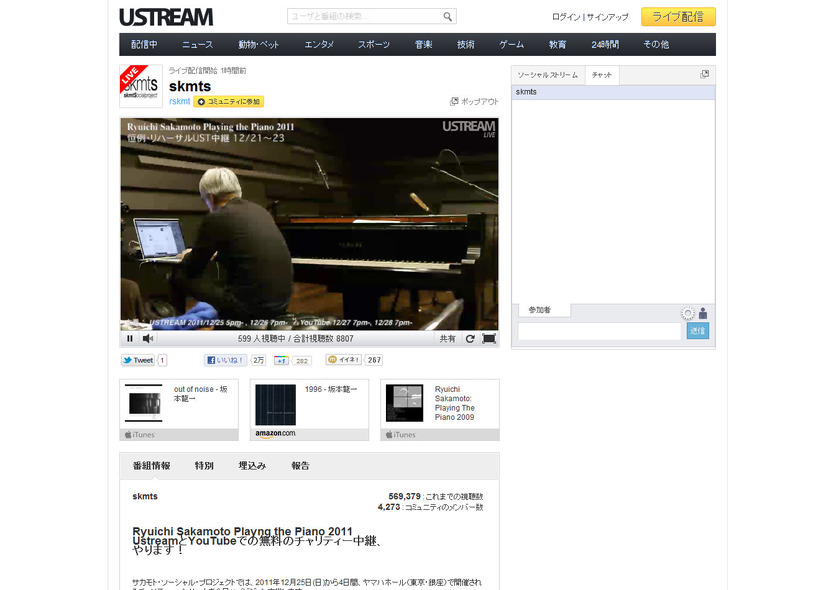
Task: Click the Google +1 count bubble
Action: click(302, 361)
